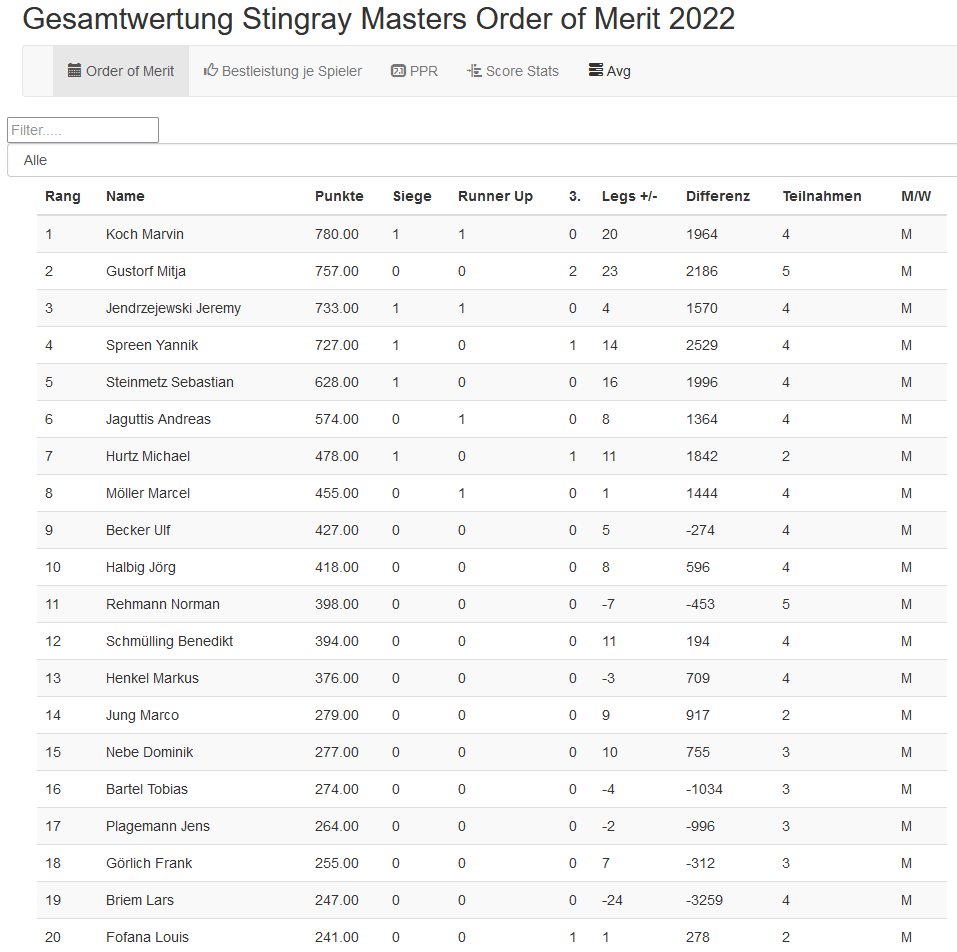Click the Spreen Yannik name cell
This screenshot has height=952, width=957.
[152, 345]
